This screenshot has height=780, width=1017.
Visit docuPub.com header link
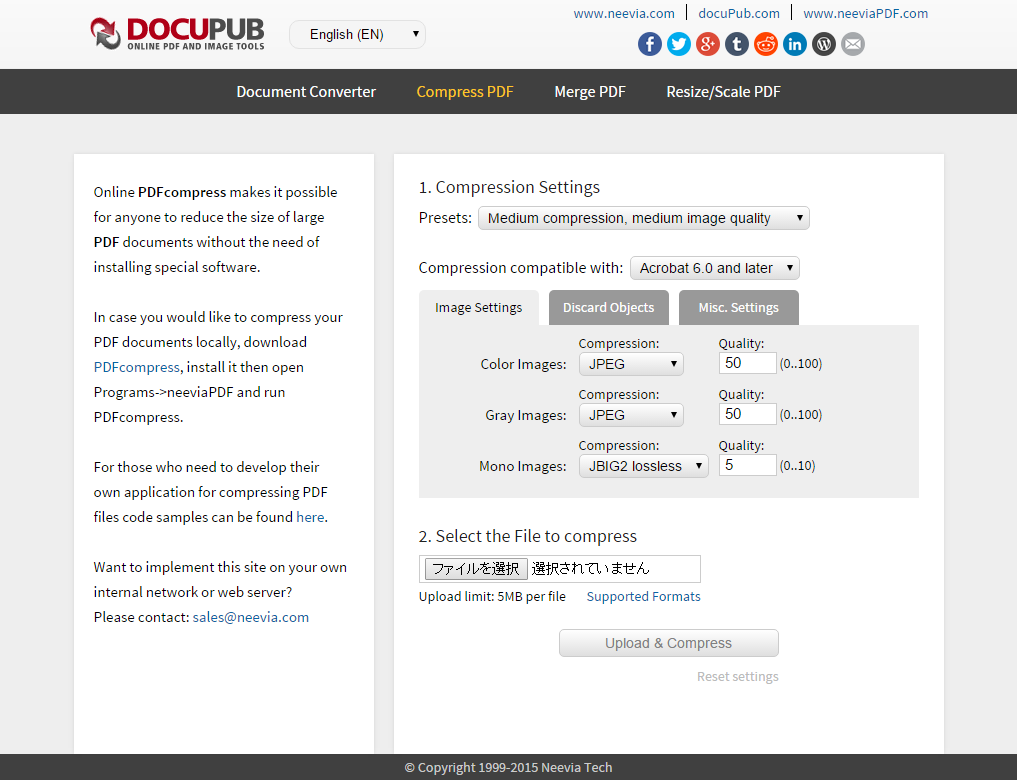point(739,13)
